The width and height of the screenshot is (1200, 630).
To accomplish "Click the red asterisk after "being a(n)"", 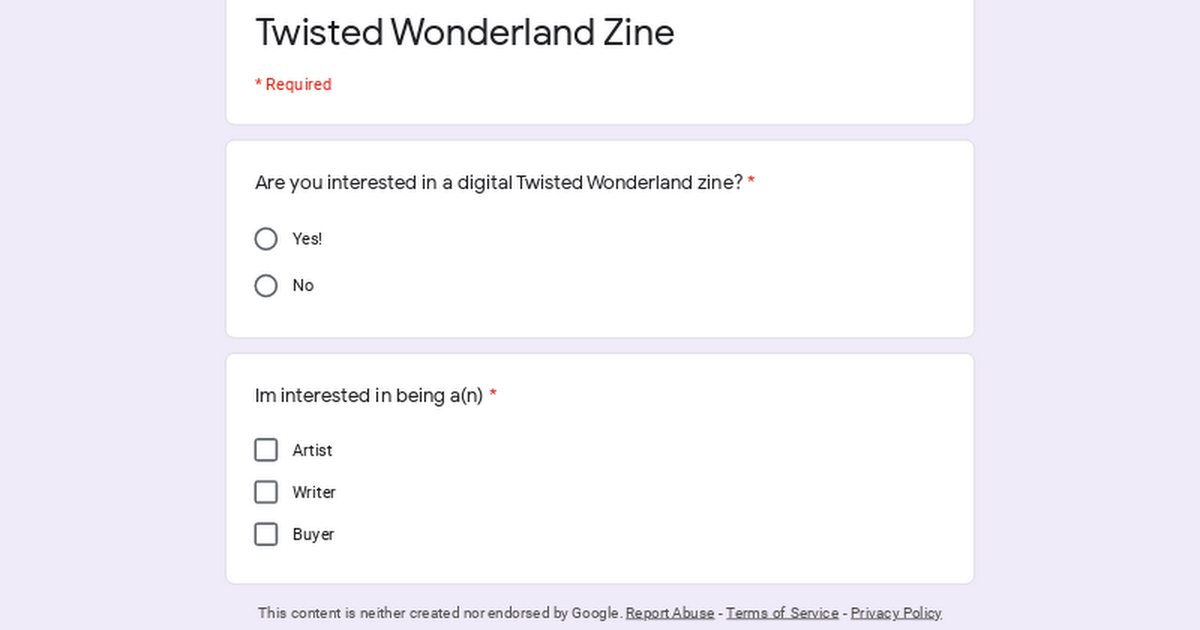I will (x=493, y=395).
